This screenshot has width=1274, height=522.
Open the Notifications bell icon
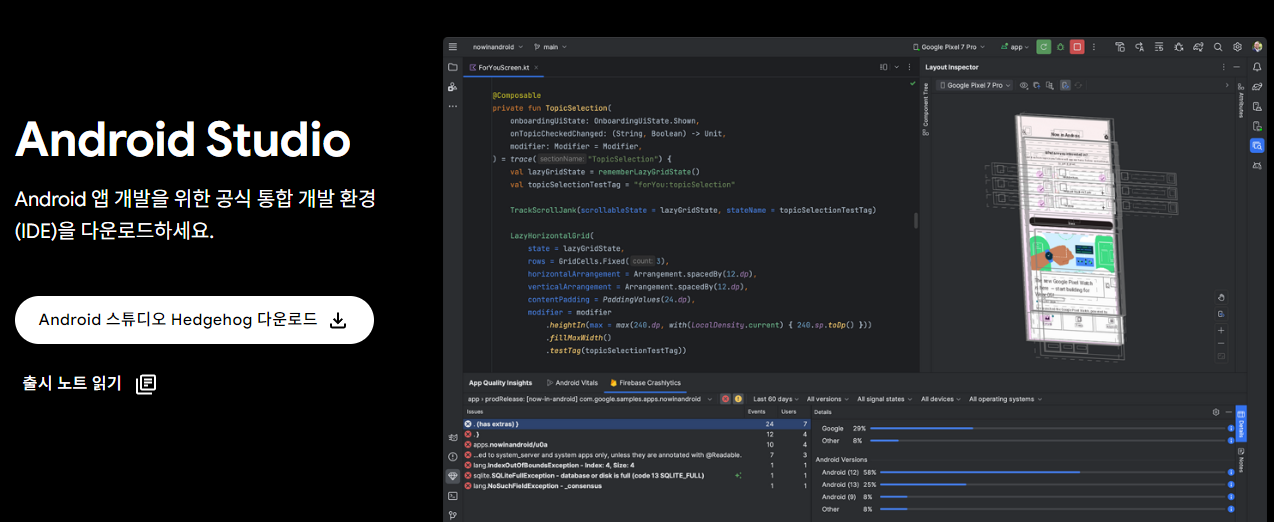click(1257, 67)
